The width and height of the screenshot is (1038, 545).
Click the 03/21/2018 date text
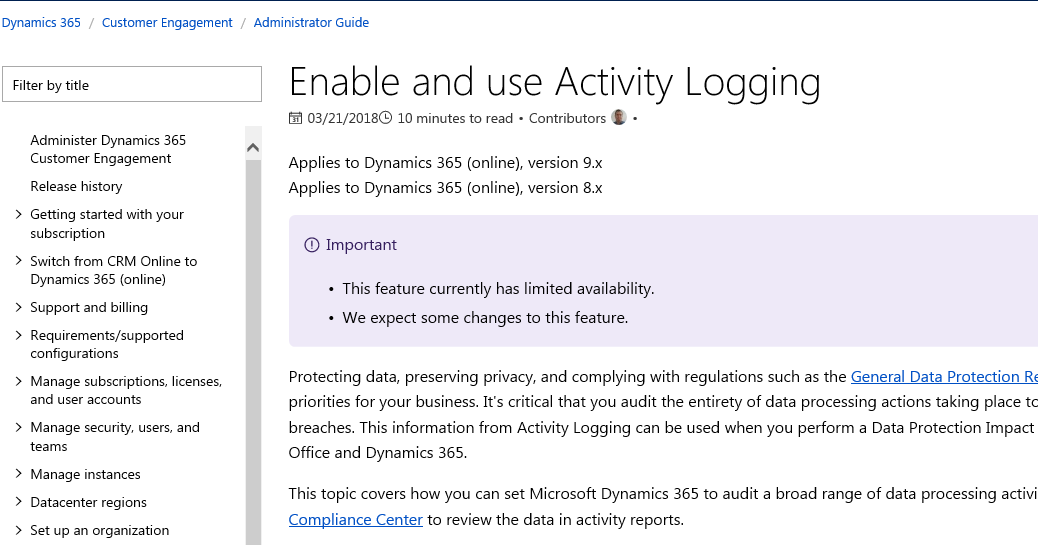coord(343,118)
